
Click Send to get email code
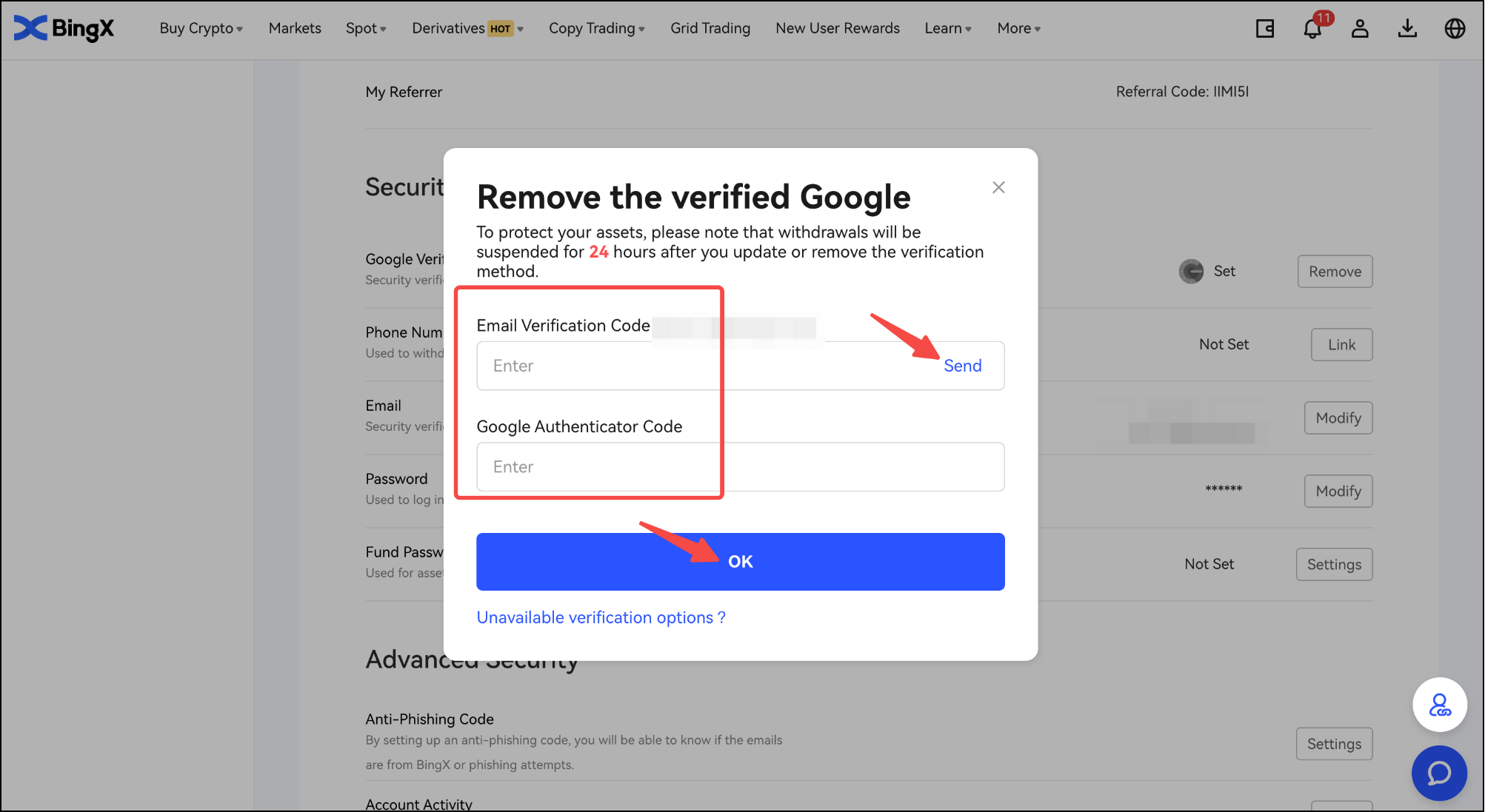click(962, 366)
